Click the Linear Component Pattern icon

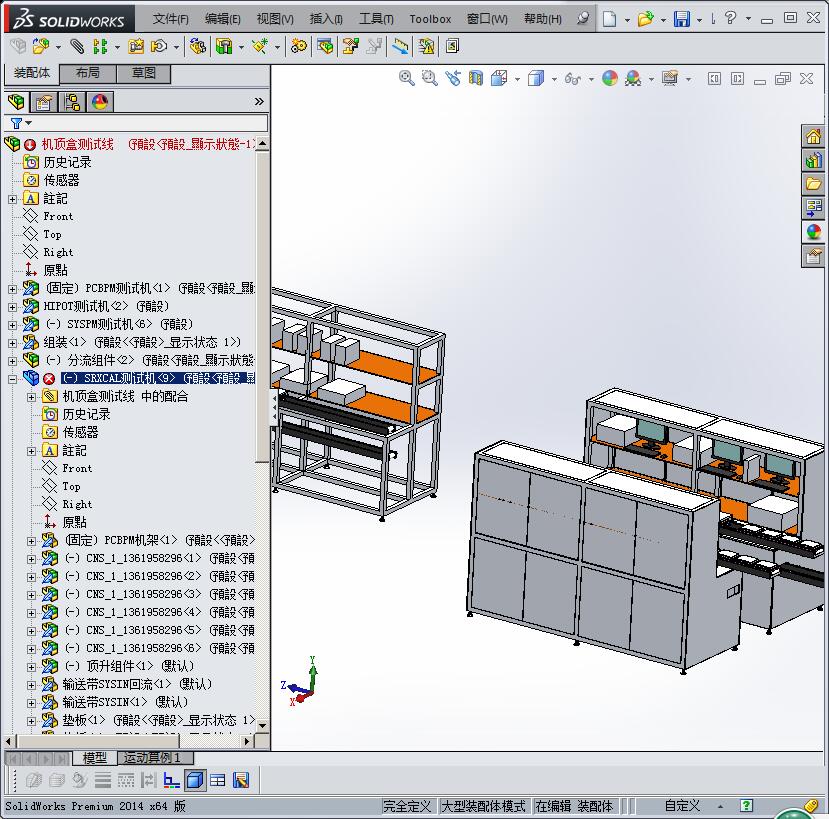click(100, 47)
